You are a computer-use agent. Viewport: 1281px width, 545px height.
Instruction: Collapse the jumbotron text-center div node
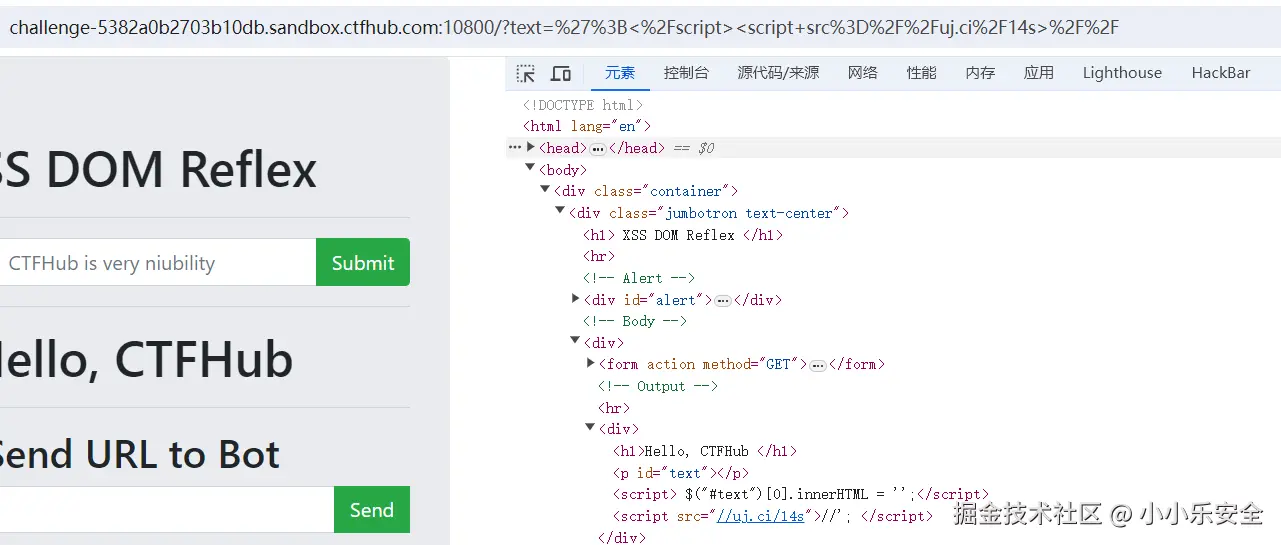pos(560,211)
